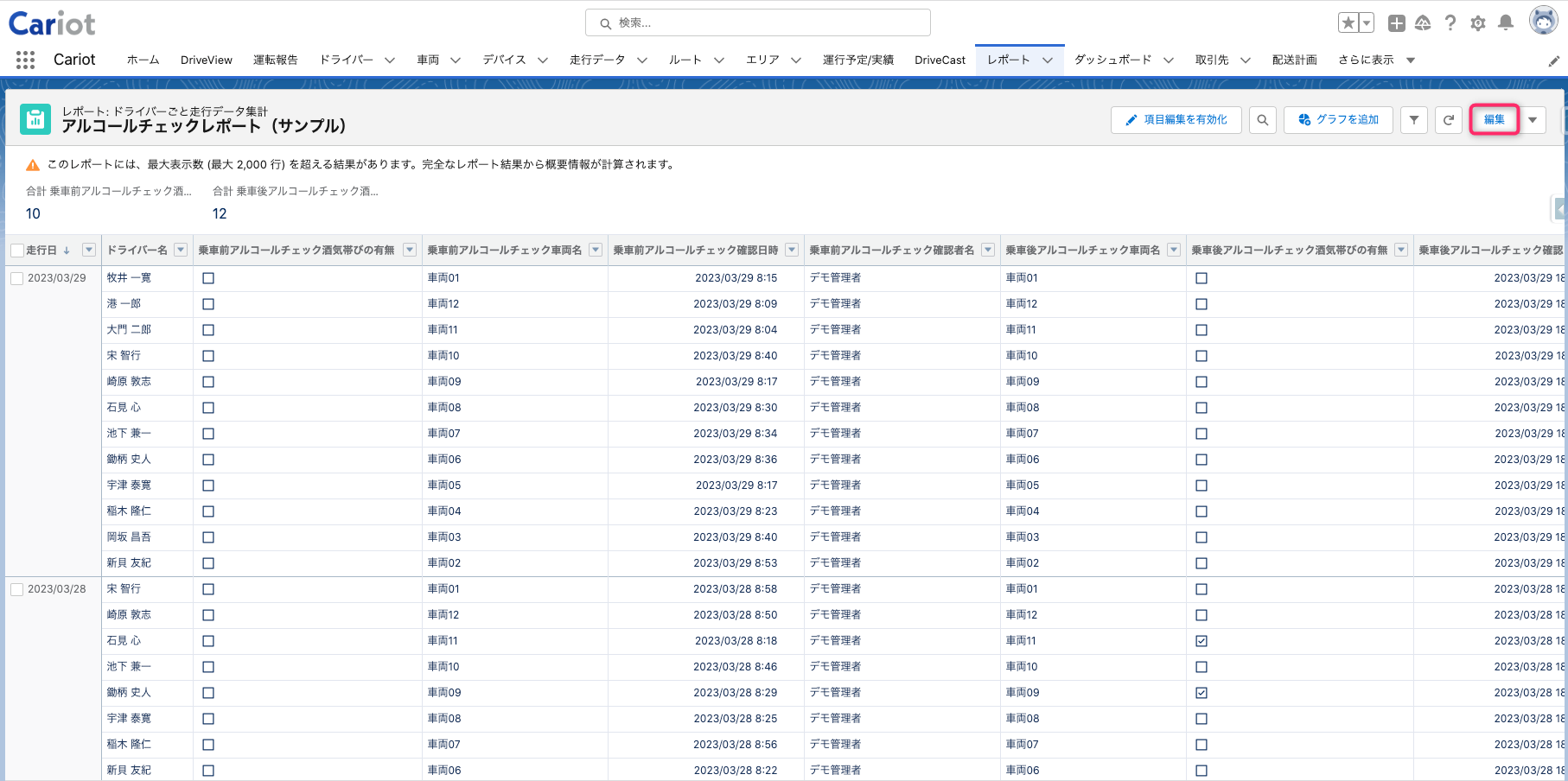
Task: Toggle the report filter funnel icon
Action: [x=1414, y=120]
